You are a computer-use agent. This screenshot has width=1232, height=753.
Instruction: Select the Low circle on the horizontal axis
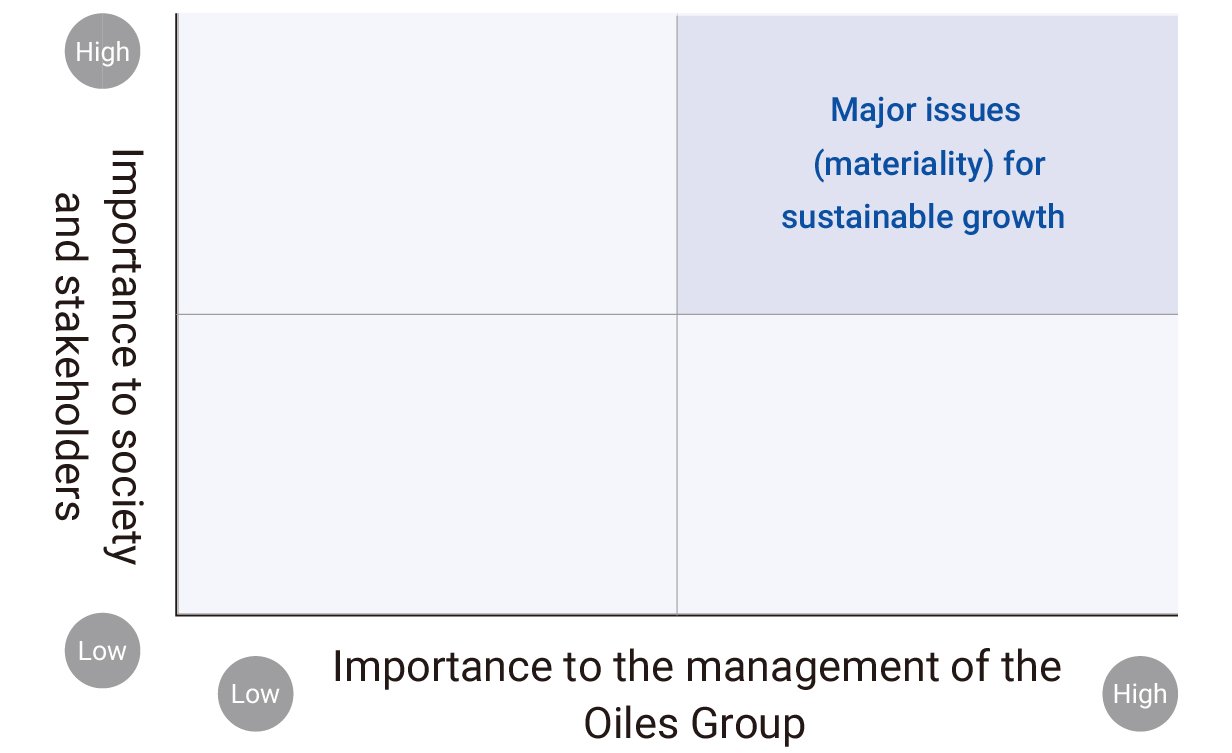pyautogui.click(x=255, y=694)
